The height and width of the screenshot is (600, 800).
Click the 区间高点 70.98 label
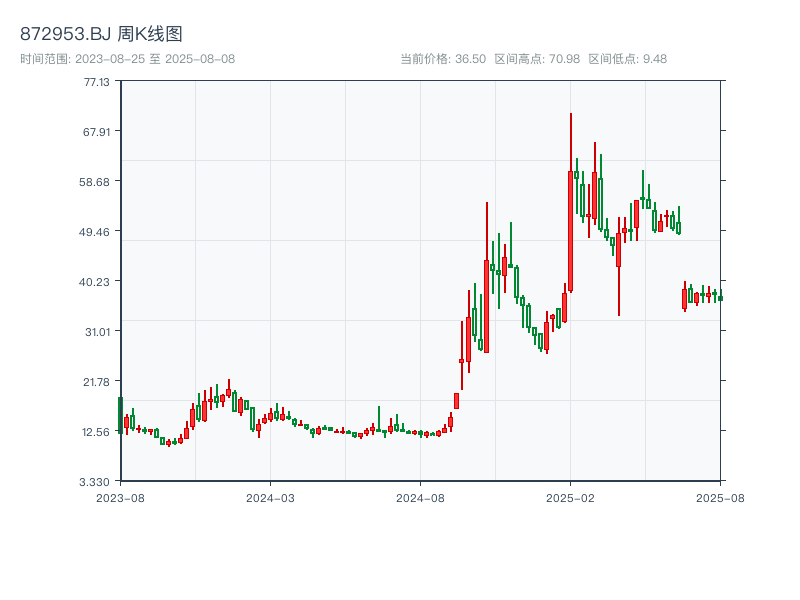(539, 57)
